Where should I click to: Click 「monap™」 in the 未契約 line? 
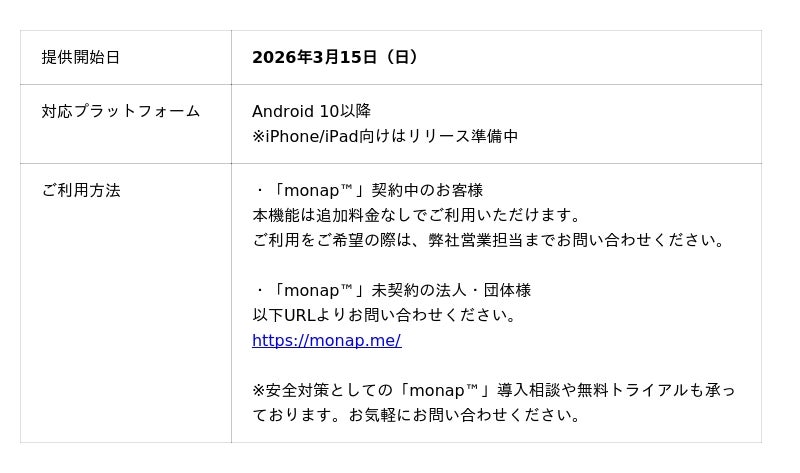click(x=319, y=290)
